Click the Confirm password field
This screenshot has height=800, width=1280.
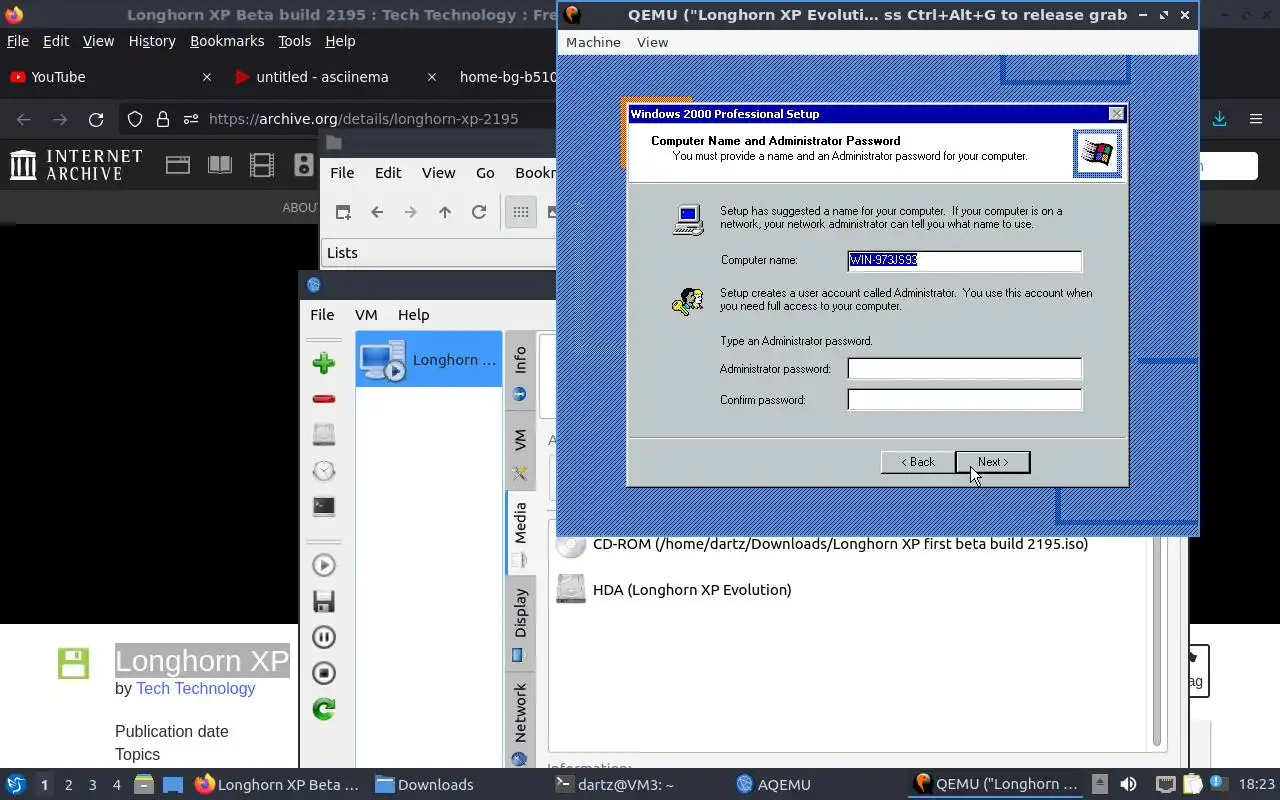(964, 400)
